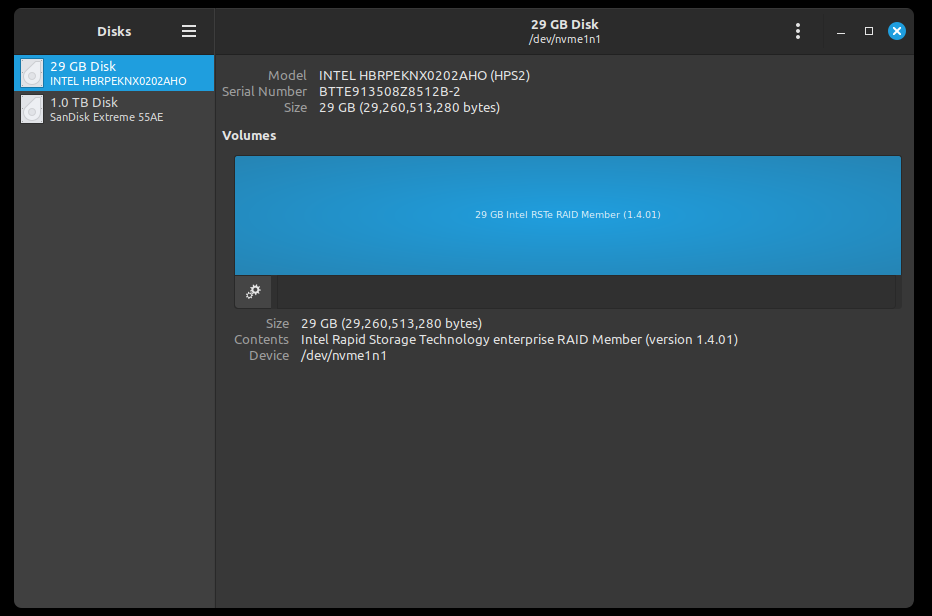Open the Disks hamburger application menu
The height and width of the screenshot is (616, 932).
tap(189, 31)
